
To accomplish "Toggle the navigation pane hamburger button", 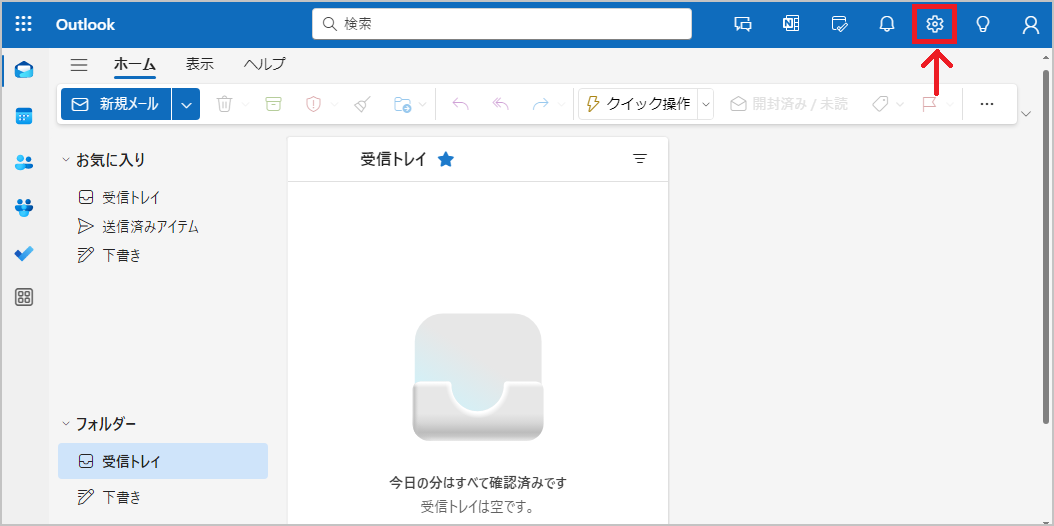I will pyautogui.click(x=79, y=65).
